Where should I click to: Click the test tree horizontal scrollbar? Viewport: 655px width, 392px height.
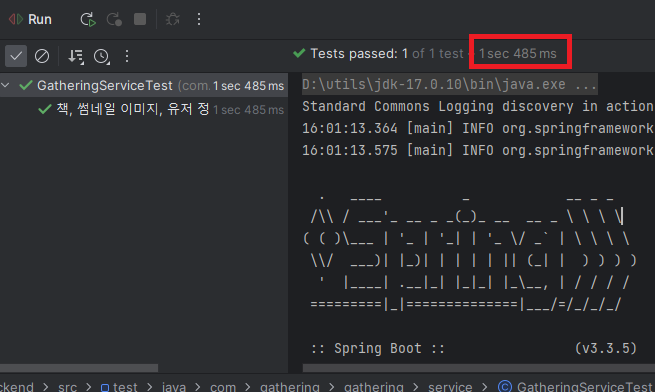(x=79, y=368)
